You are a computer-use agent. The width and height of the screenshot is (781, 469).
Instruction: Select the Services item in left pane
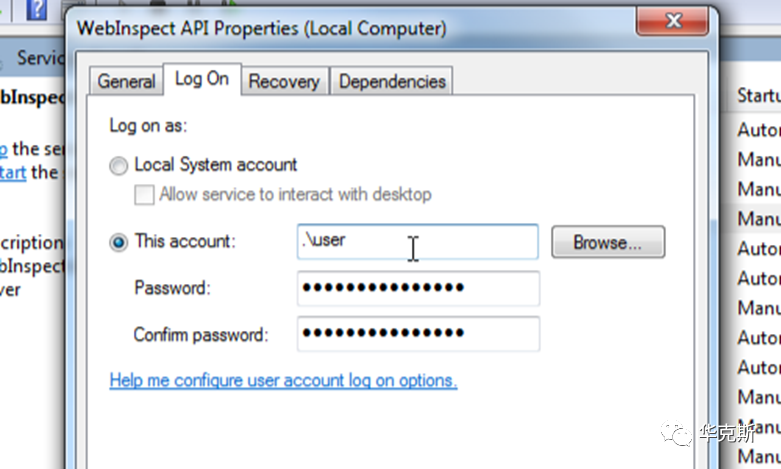tap(40, 58)
